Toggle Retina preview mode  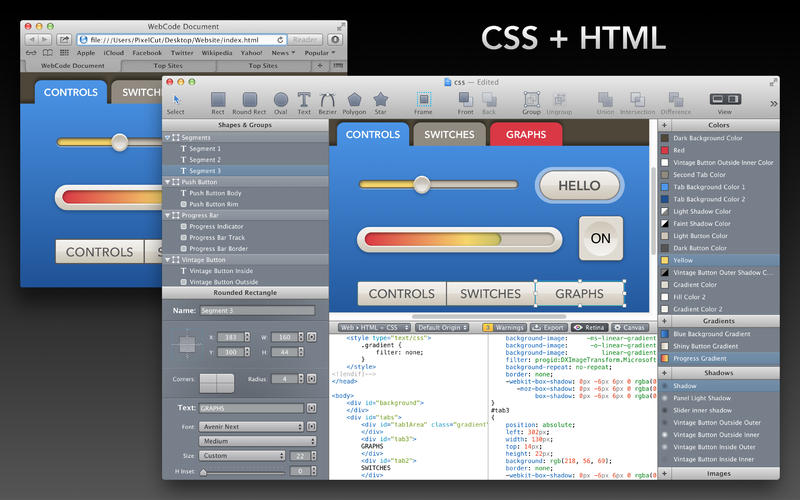pyautogui.click(x=589, y=328)
